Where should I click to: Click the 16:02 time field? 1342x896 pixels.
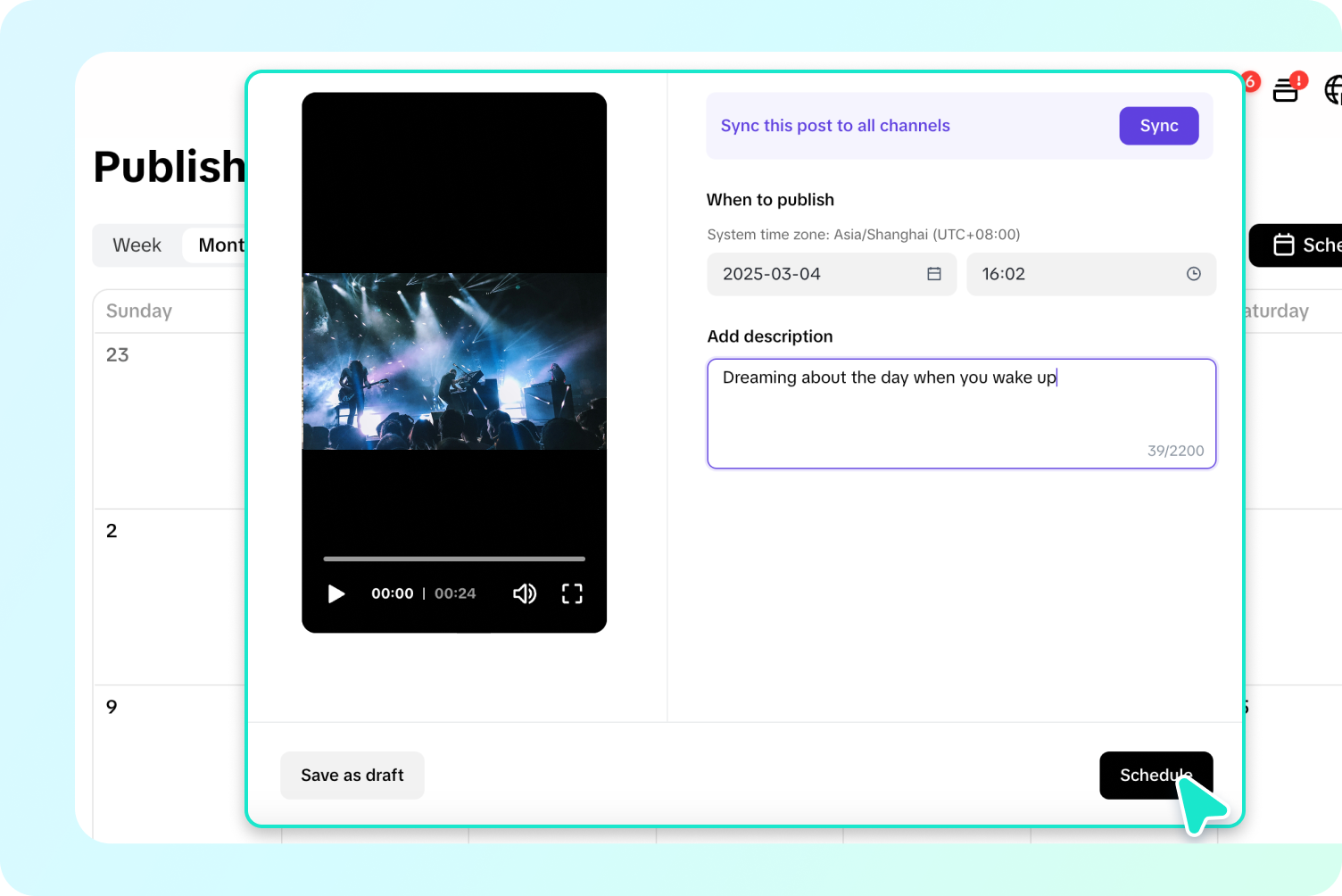tap(1091, 274)
